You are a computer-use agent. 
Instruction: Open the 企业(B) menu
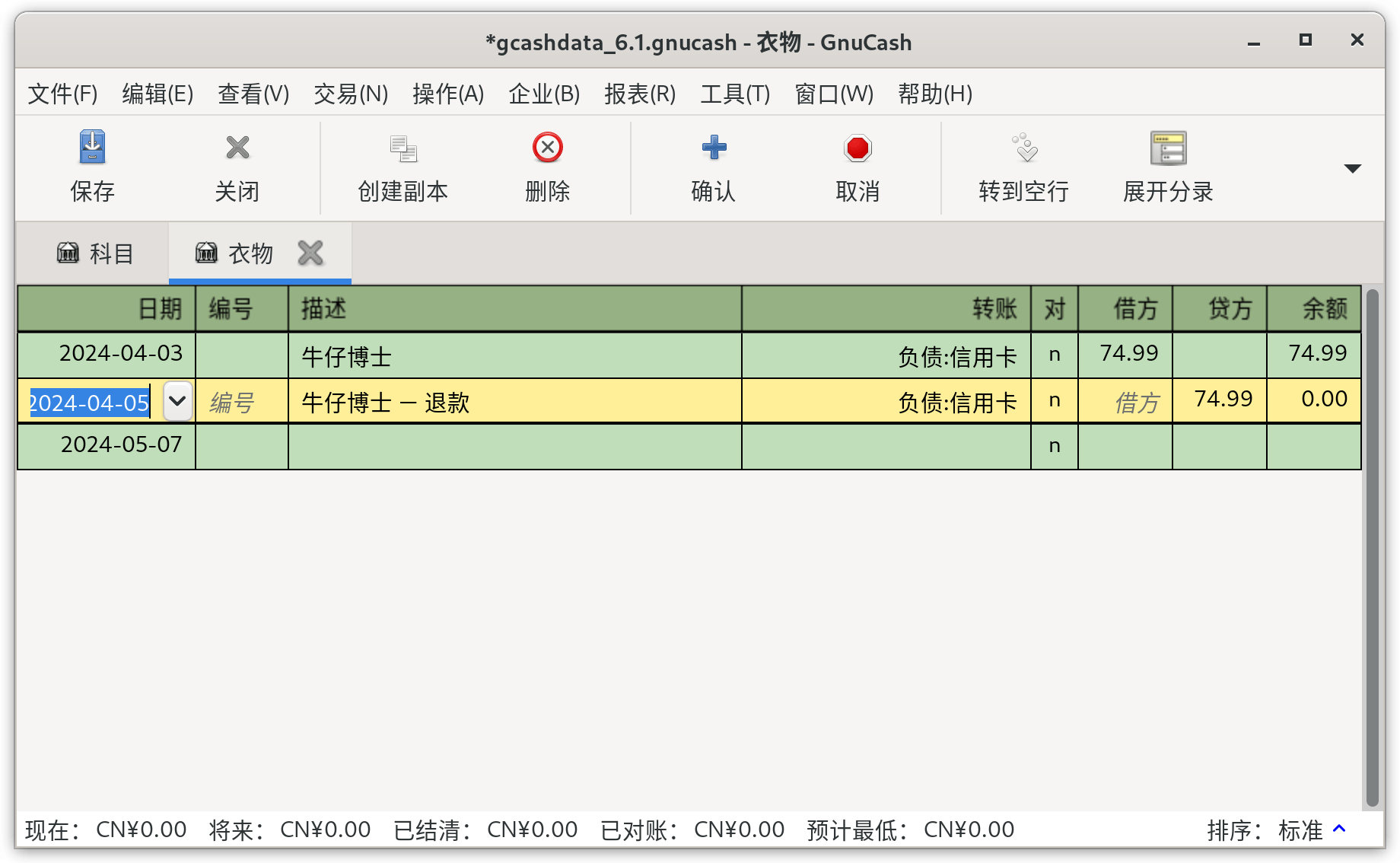[544, 94]
